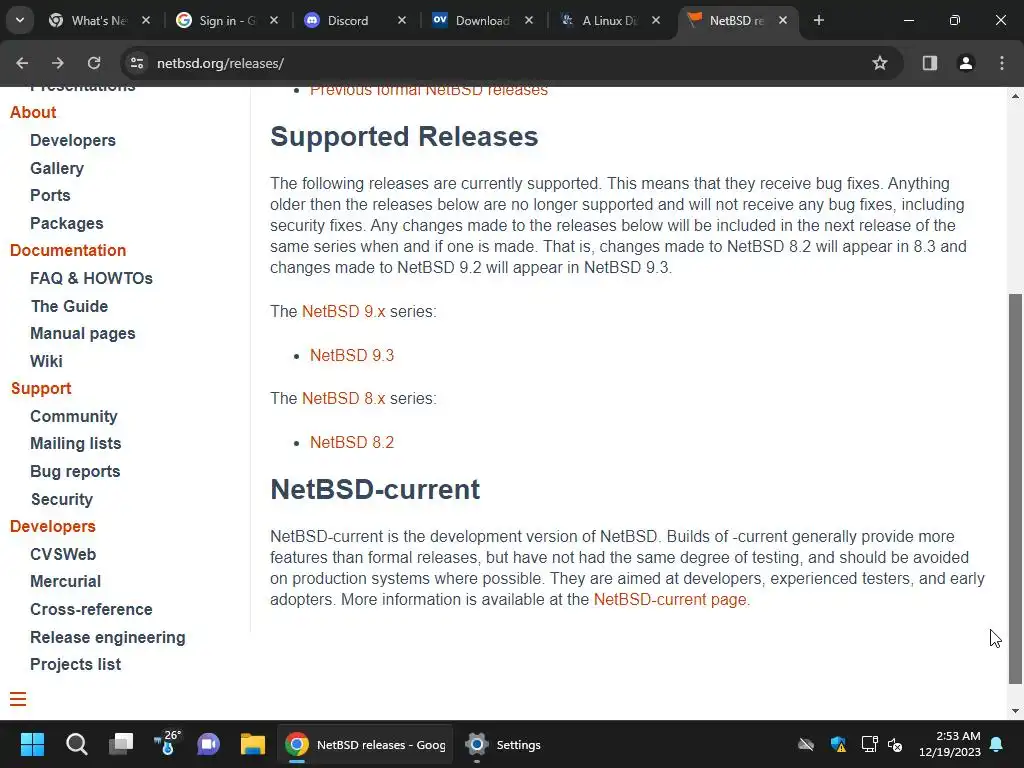The height and width of the screenshot is (768, 1024).
Task: Bookmark this page with the star icon
Action: click(x=880, y=63)
